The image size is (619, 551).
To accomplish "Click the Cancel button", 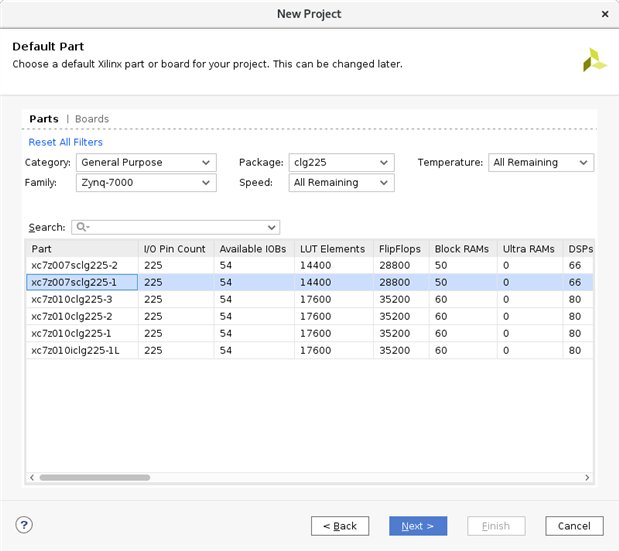I will [574, 526].
